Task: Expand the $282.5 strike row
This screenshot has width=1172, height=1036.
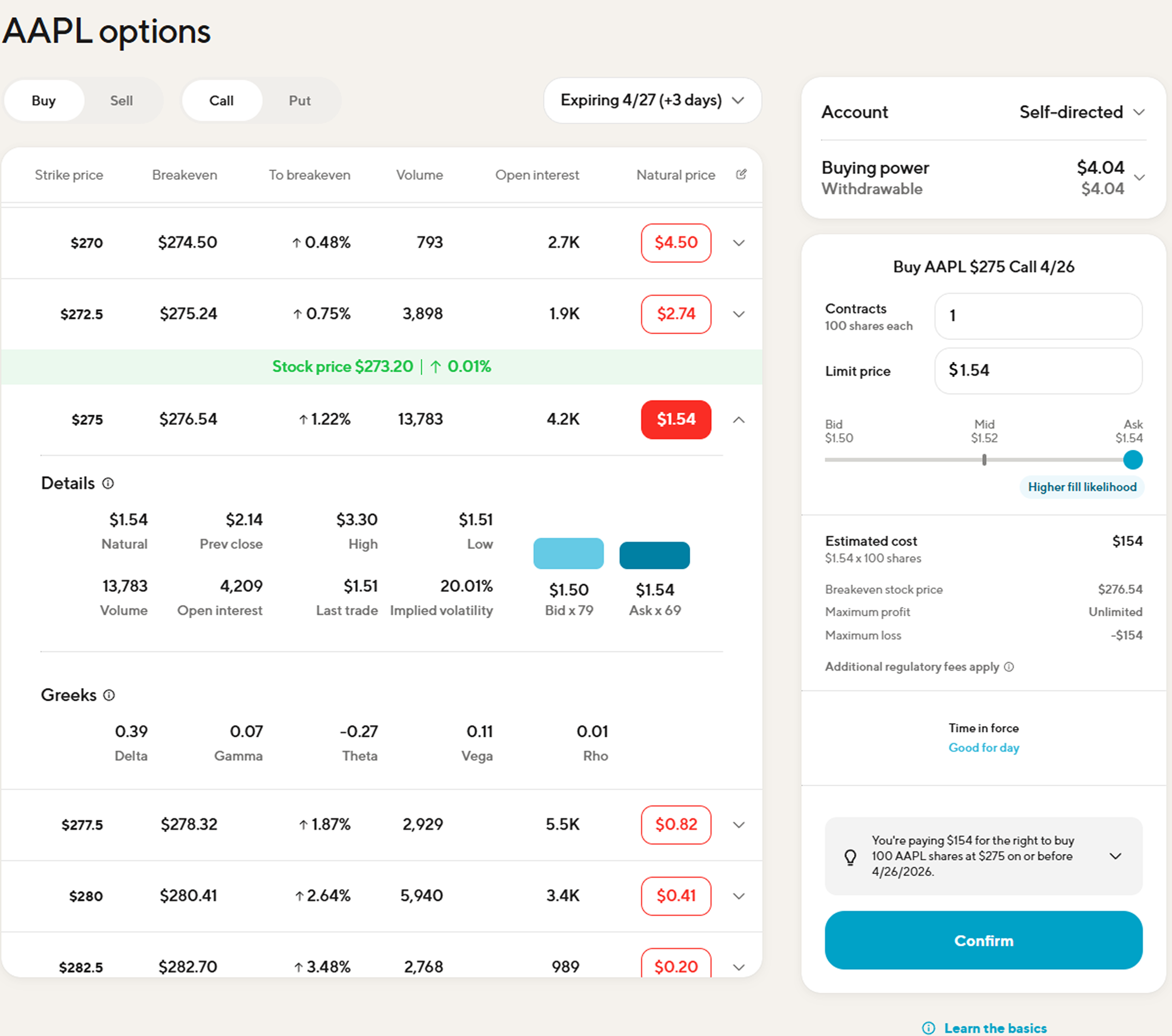Action: [x=739, y=967]
